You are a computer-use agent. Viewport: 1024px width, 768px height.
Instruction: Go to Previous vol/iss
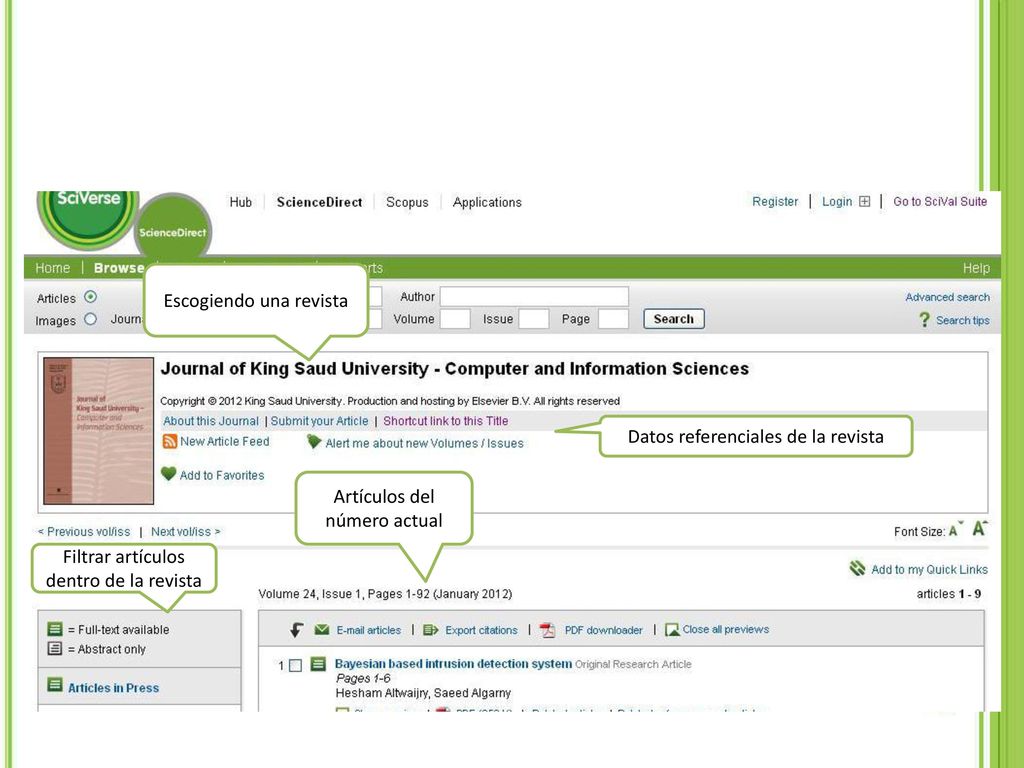coord(84,532)
